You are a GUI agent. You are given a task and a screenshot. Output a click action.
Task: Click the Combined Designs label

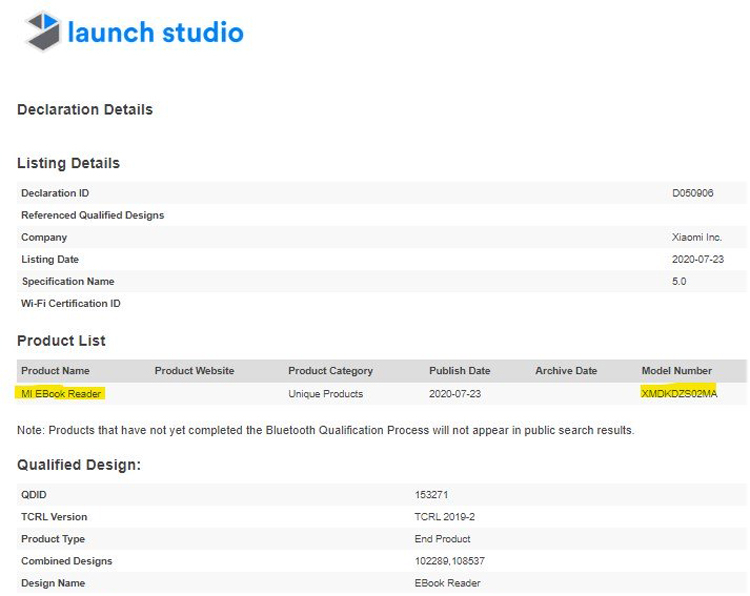pyautogui.click(x=66, y=561)
